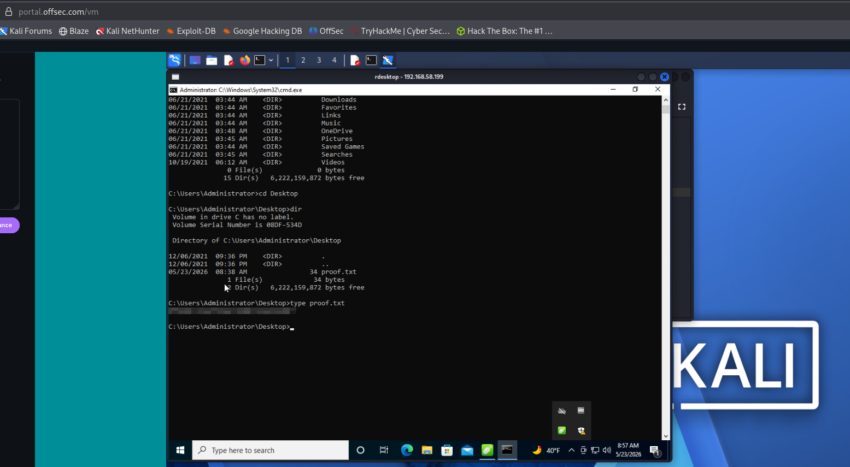Launch Firefox from the Kali panel
The image size is (850, 467).
[244, 60]
